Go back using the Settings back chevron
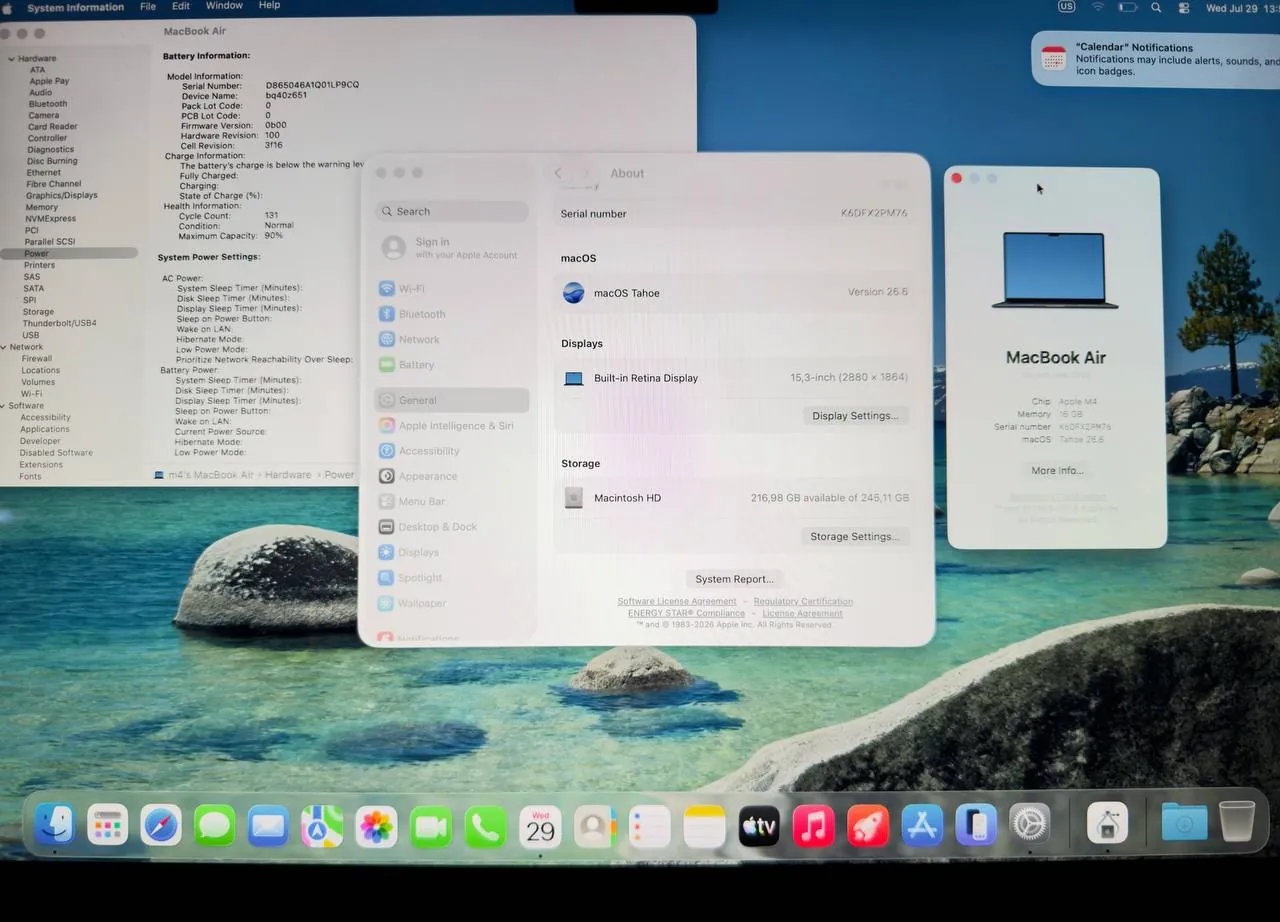The image size is (1280, 922). [x=558, y=173]
